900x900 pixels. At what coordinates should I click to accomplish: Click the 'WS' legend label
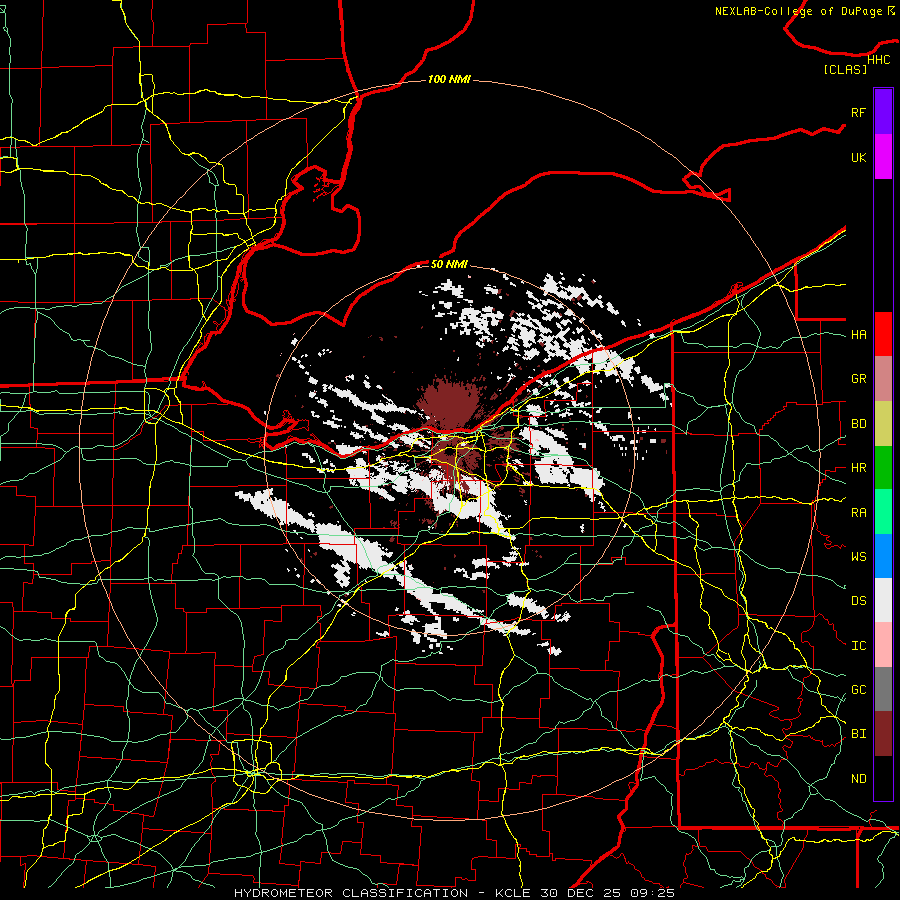point(859,557)
